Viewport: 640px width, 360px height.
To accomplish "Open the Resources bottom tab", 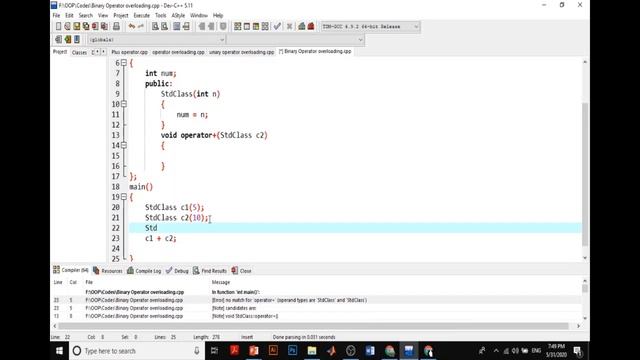I will click(108, 271).
